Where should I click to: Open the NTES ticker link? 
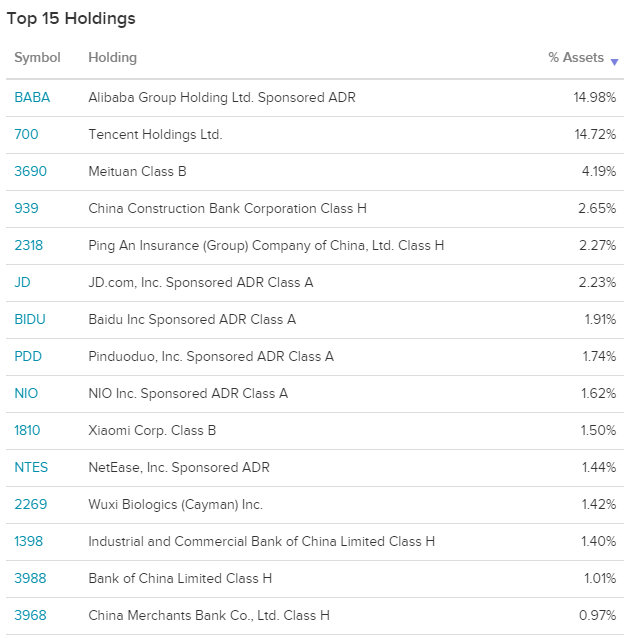tap(31, 467)
